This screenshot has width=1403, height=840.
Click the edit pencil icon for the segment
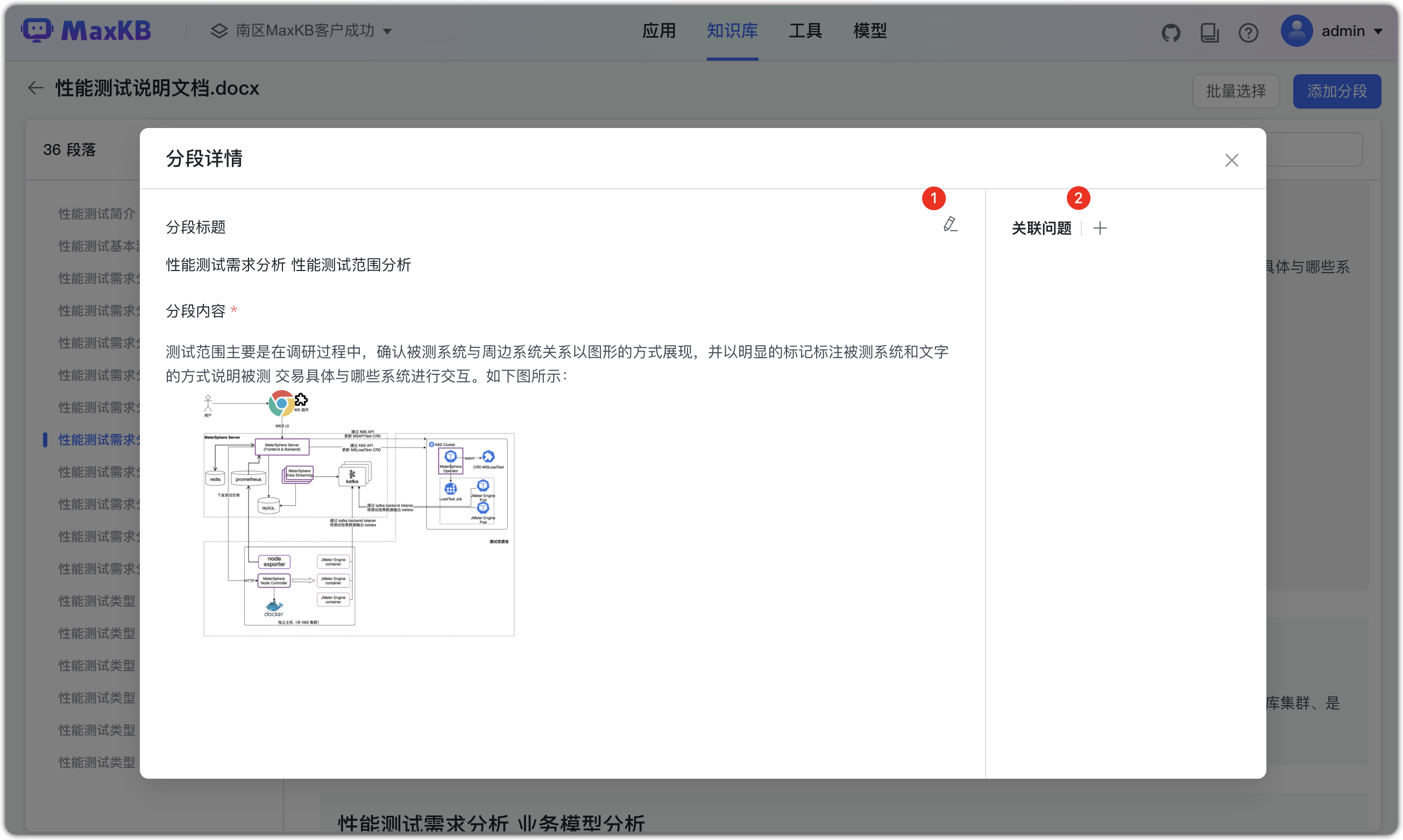point(950,225)
